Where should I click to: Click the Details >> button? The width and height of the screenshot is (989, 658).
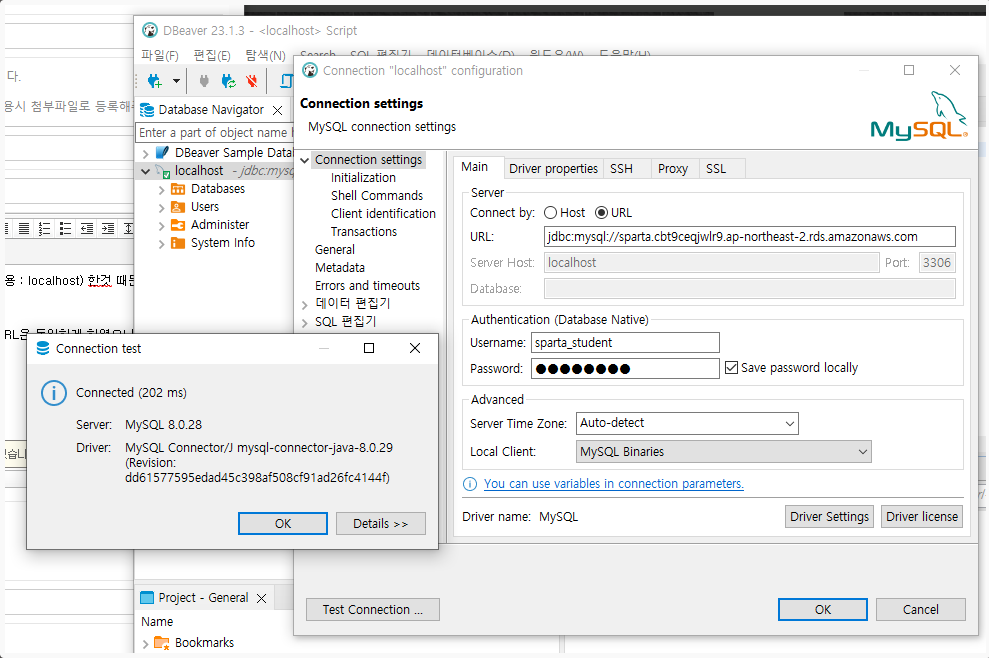coord(381,524)
